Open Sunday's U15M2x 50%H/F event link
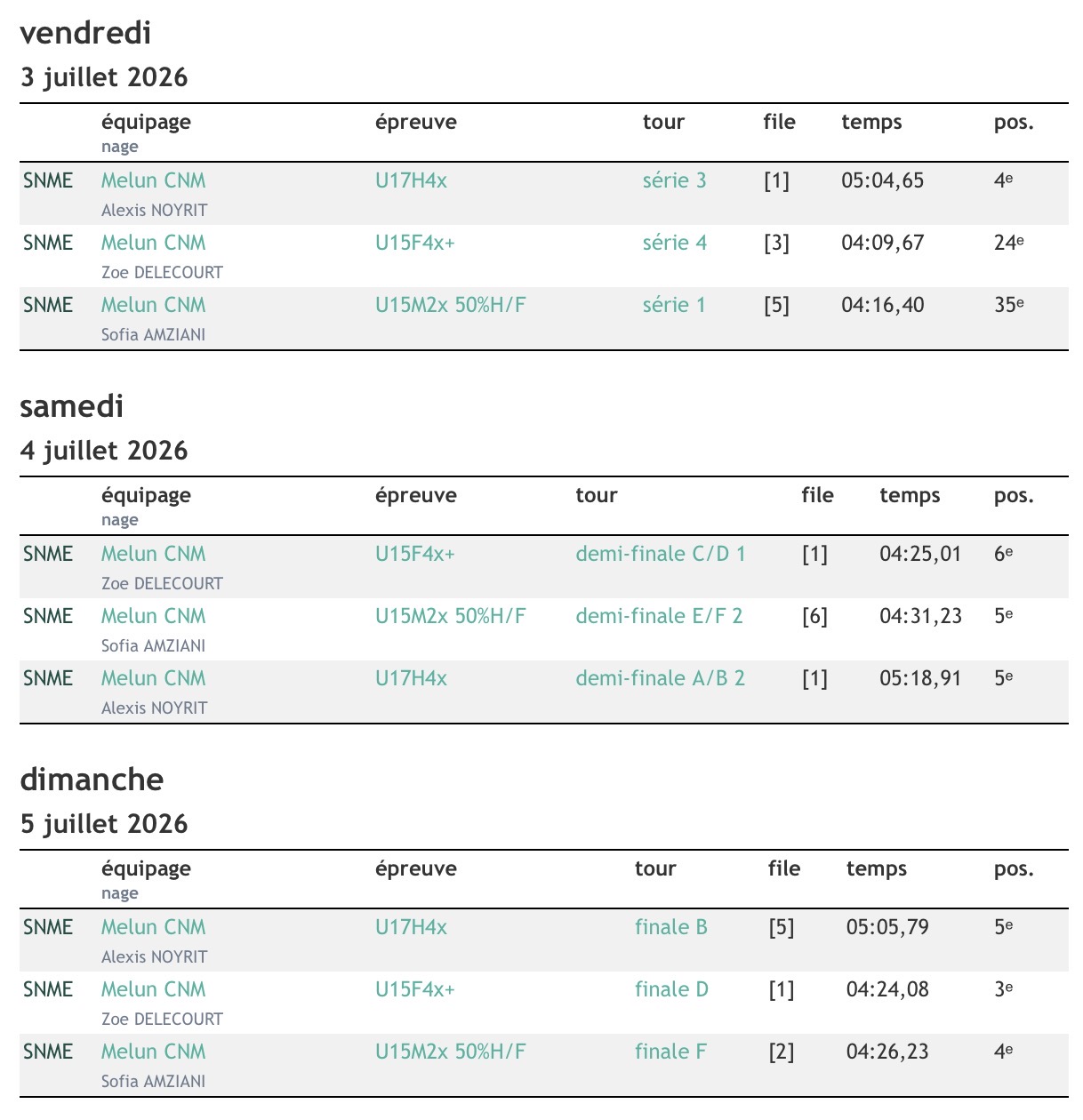 451,1052
